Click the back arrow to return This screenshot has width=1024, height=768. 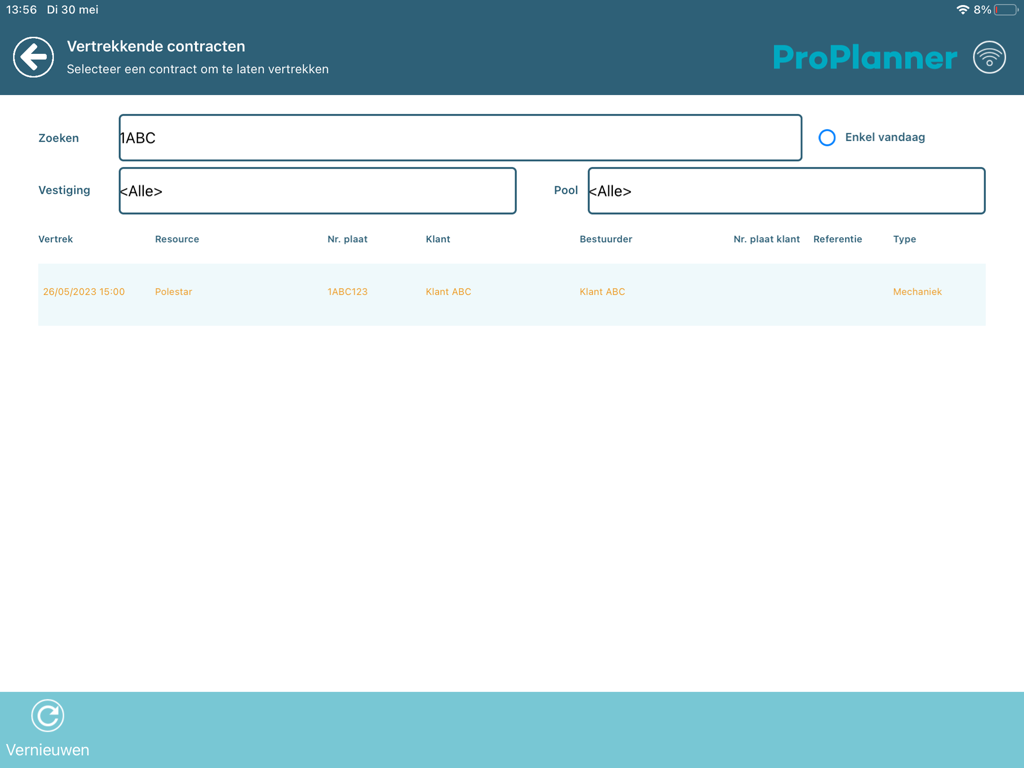[33, 57]
